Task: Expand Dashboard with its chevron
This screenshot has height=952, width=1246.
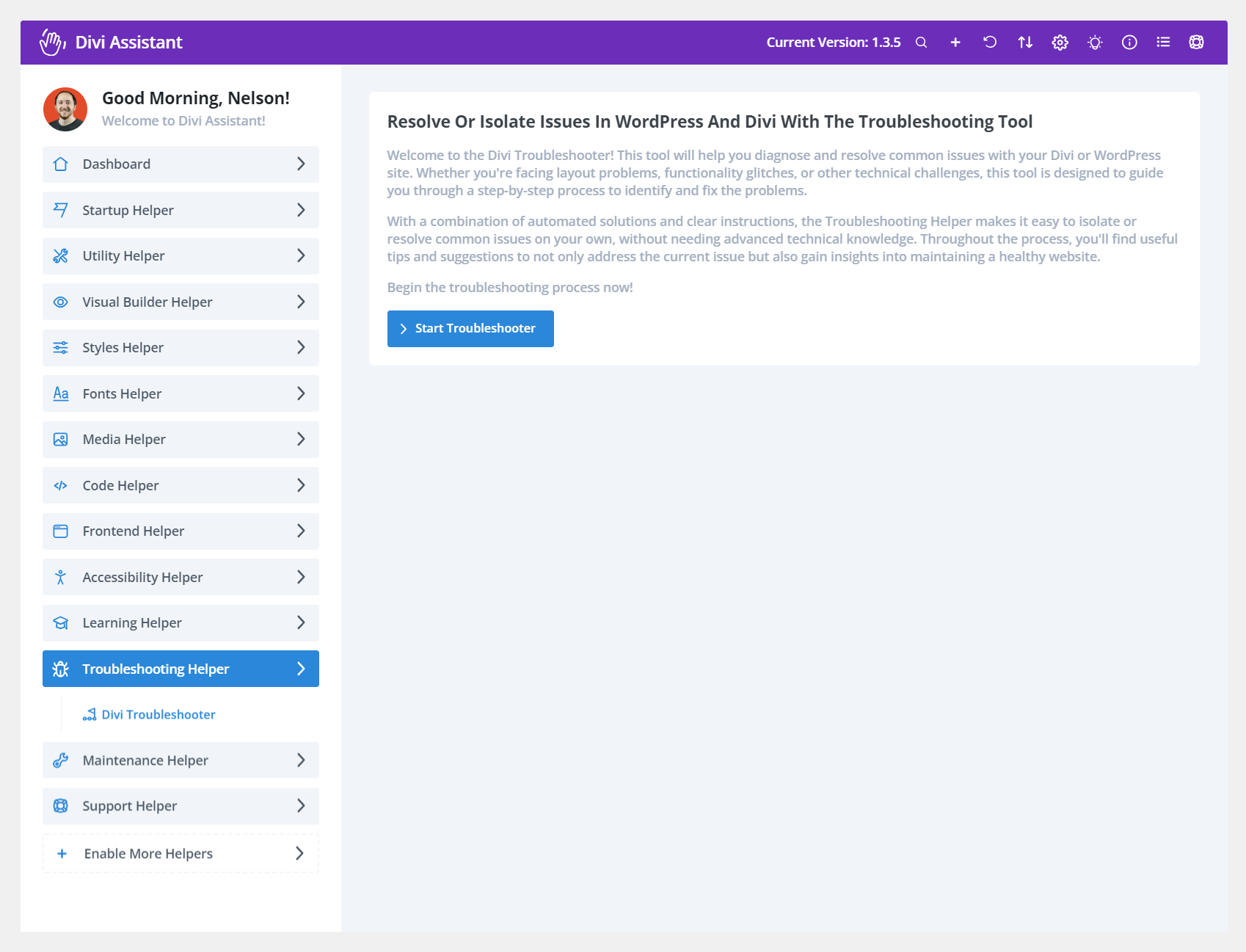Action: click(x=301, y=164)
